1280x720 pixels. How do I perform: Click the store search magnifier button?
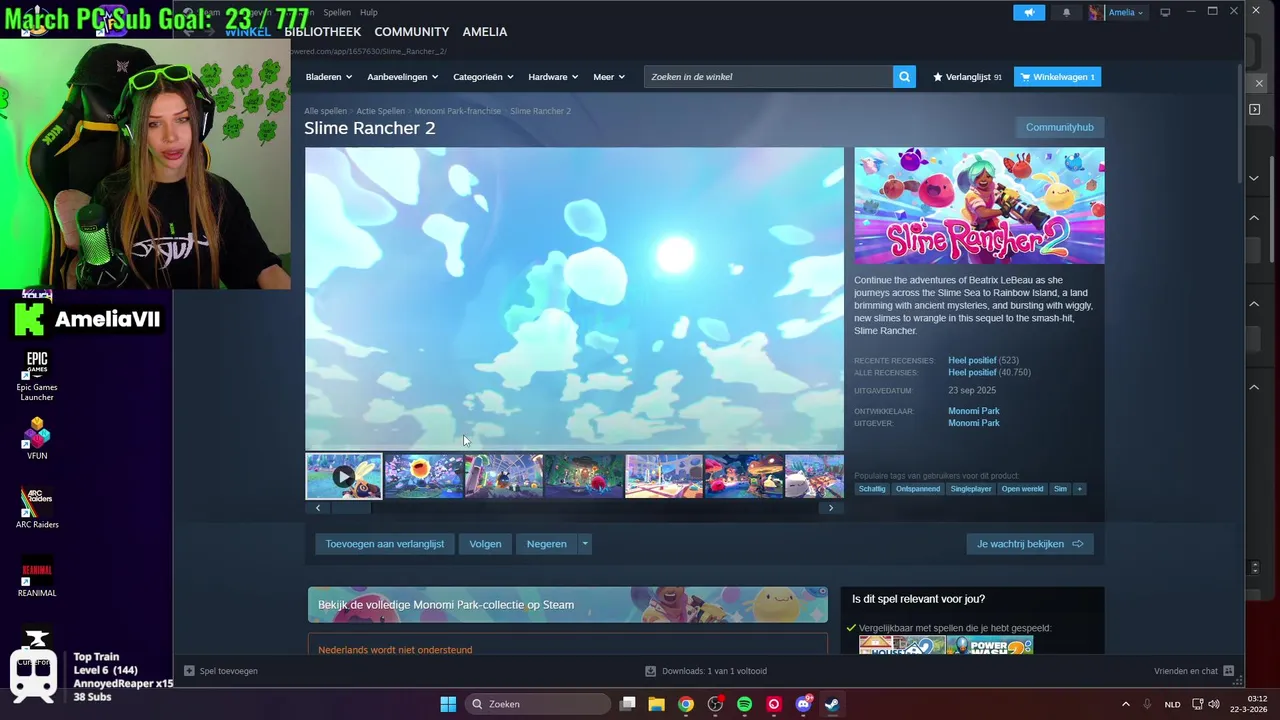click(904, 77)
